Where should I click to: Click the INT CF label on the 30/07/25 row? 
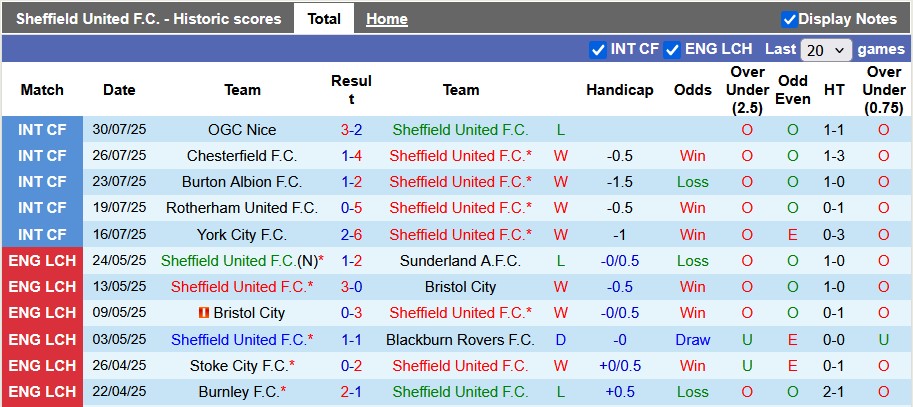pos(42,130)
